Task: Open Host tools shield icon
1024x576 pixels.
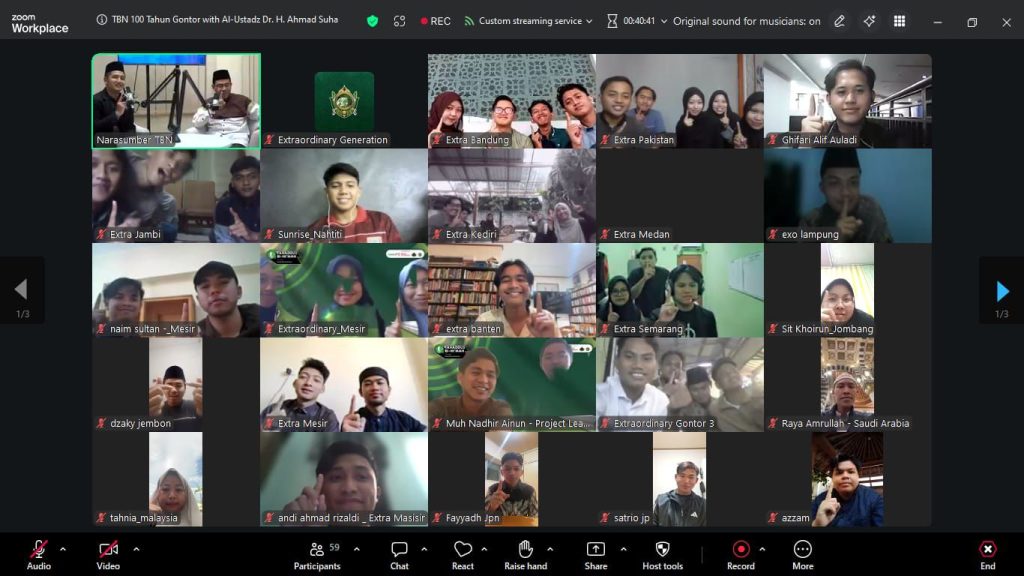Action: coord(662,553)
